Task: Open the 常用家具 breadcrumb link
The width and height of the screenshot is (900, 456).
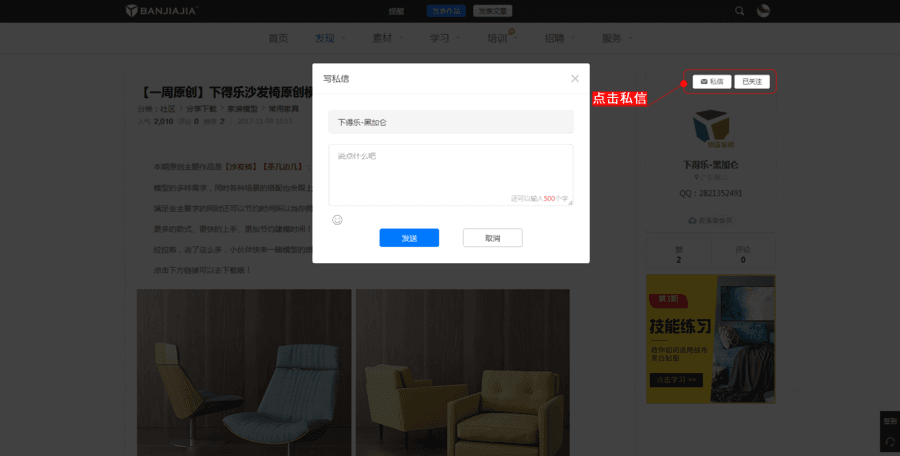Action: (284, 108)
